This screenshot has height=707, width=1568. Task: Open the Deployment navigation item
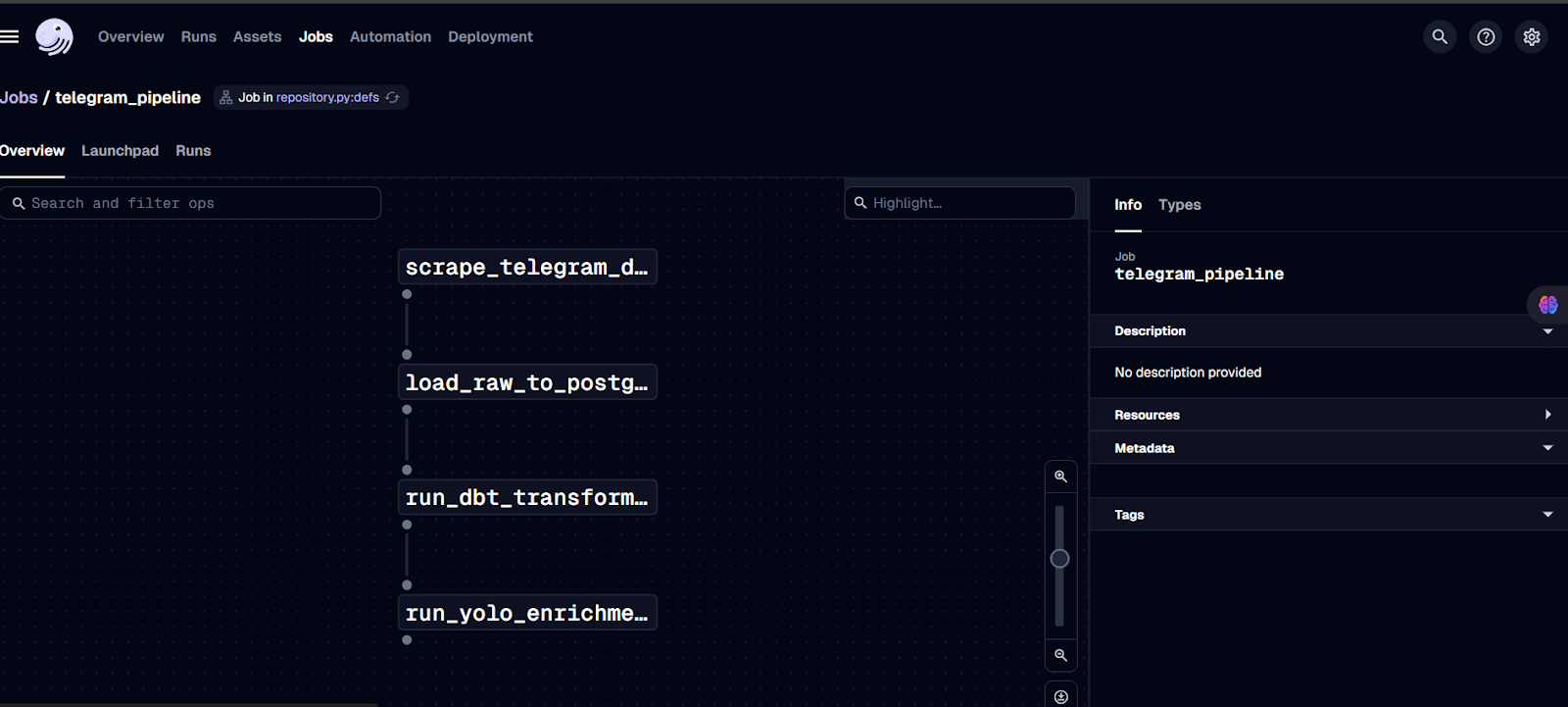pos(490,36)
